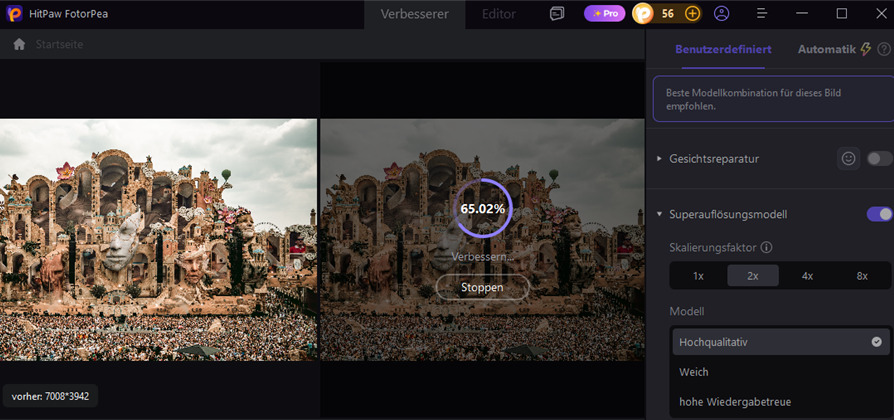Disable the Superauflösungsmodell toggle
Viewport: 894px width, 420px height.
pos(879,214)
